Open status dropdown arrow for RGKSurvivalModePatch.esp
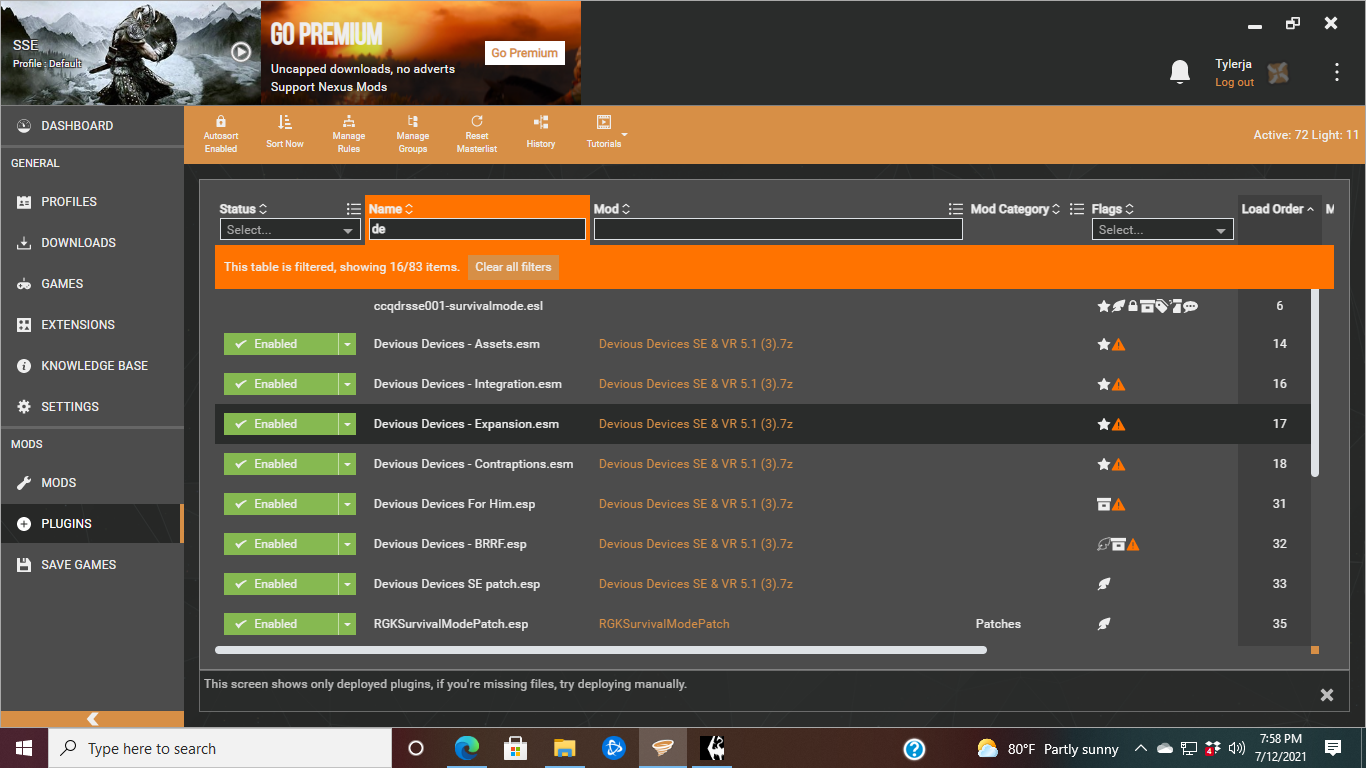Viewport: 1366px width, 768px height. pyautogui.click(x=348, y=624)
